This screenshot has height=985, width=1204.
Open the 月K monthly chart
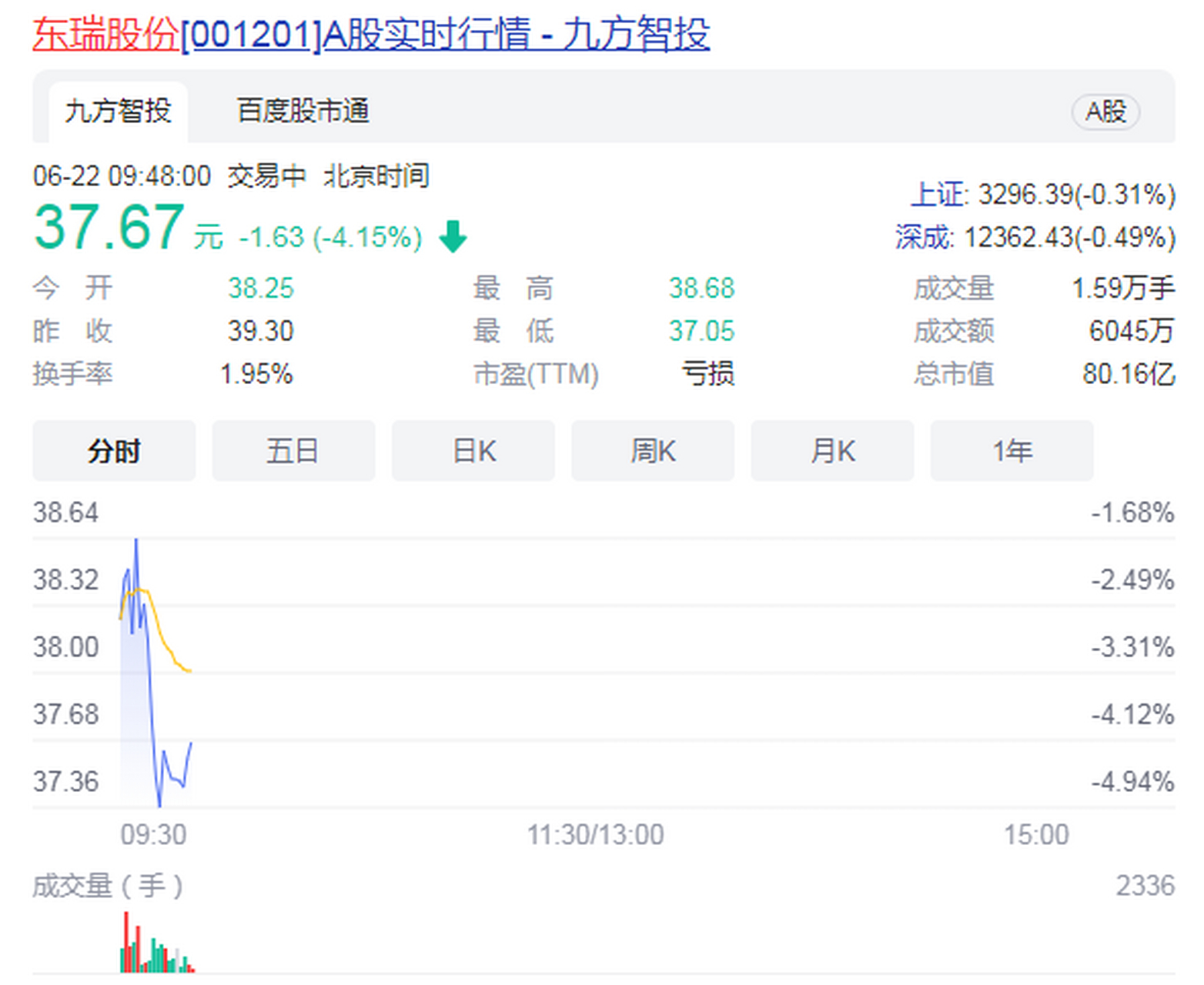pyautogui.click(x=831, y=452)
